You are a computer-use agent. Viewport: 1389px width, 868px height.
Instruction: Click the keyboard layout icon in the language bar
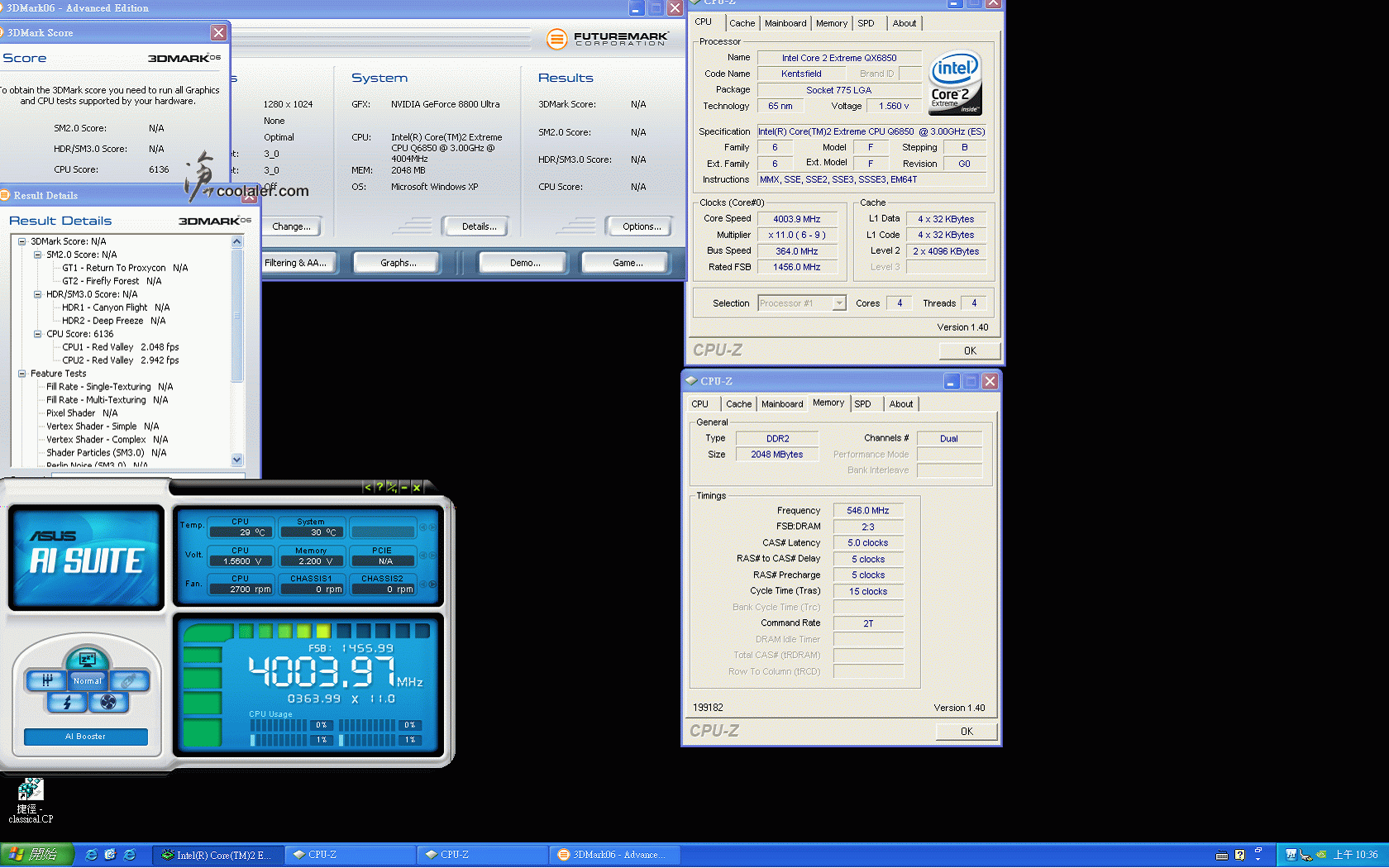[x=1222, y=855]
